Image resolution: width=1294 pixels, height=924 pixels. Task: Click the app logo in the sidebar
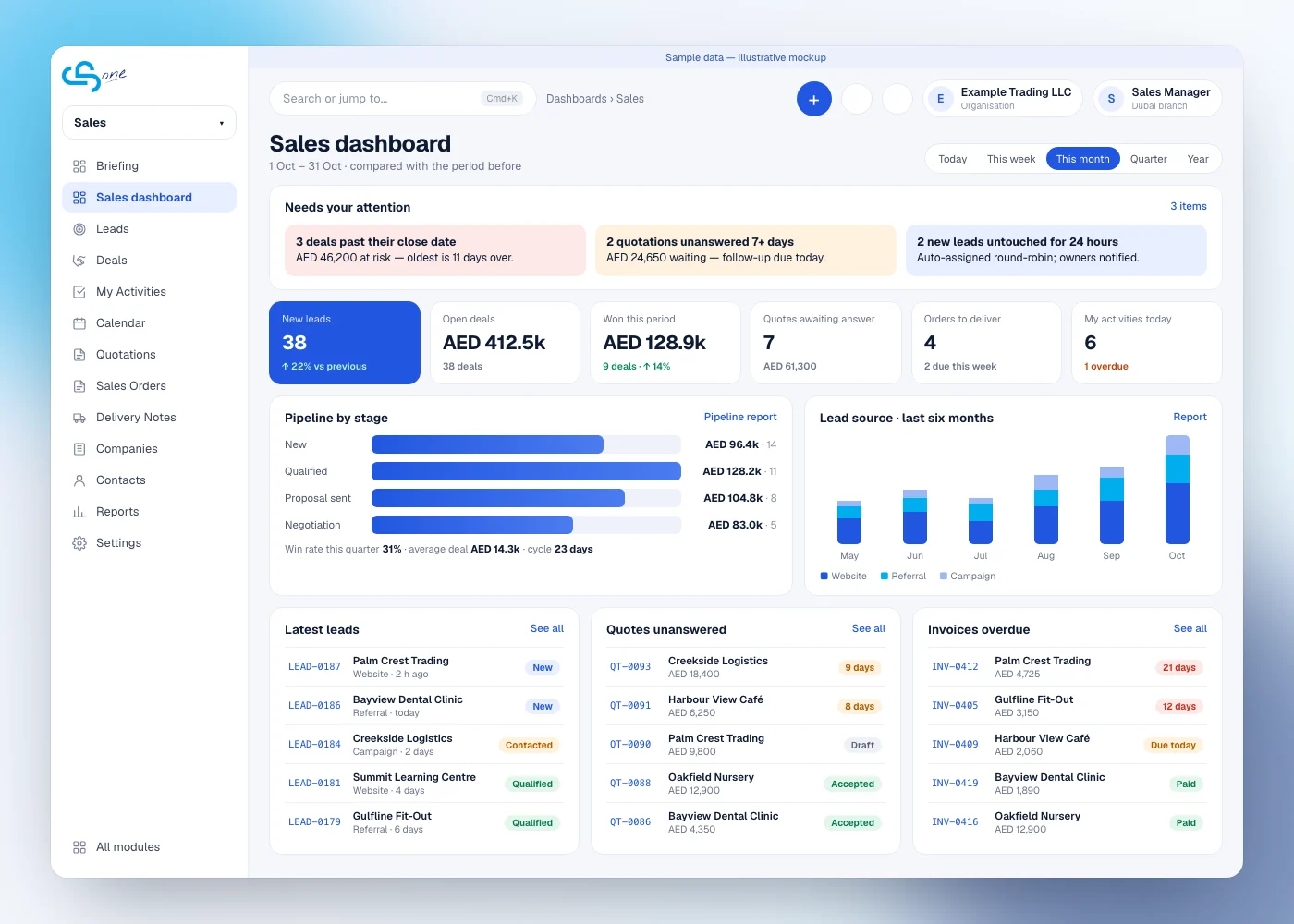coord(93,76)
